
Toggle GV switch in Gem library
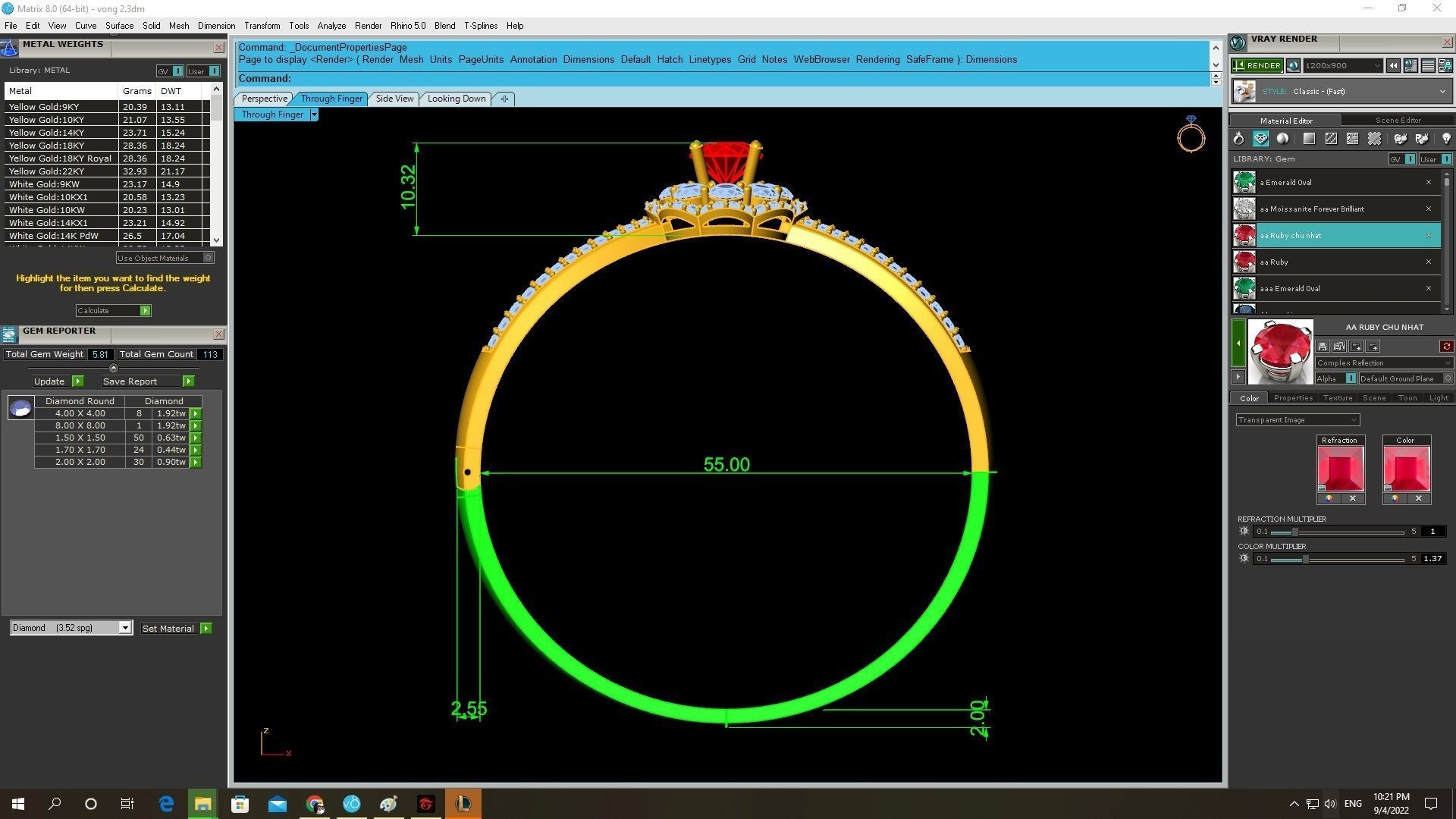1402,159
